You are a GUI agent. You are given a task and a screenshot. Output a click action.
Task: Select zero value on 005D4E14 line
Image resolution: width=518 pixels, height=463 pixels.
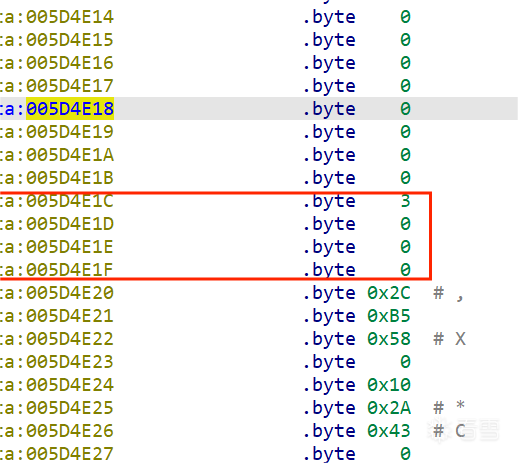[x=405, y=17]
